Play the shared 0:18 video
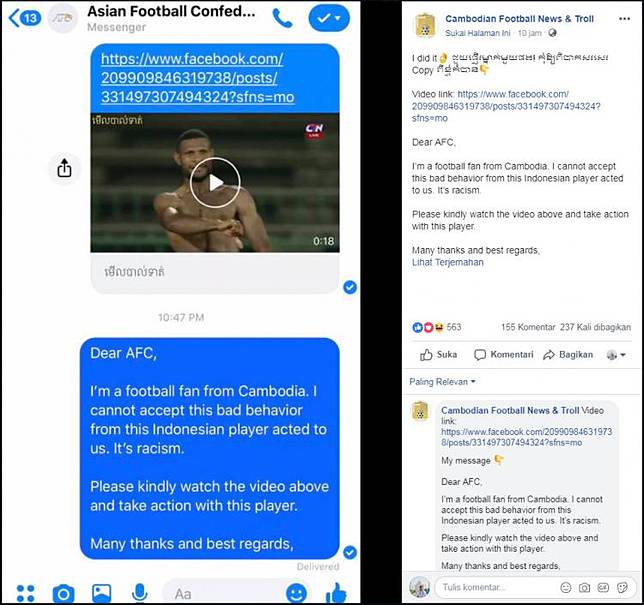Image resolution: width=644 pixels, height=605 pixels. [215, 182]
